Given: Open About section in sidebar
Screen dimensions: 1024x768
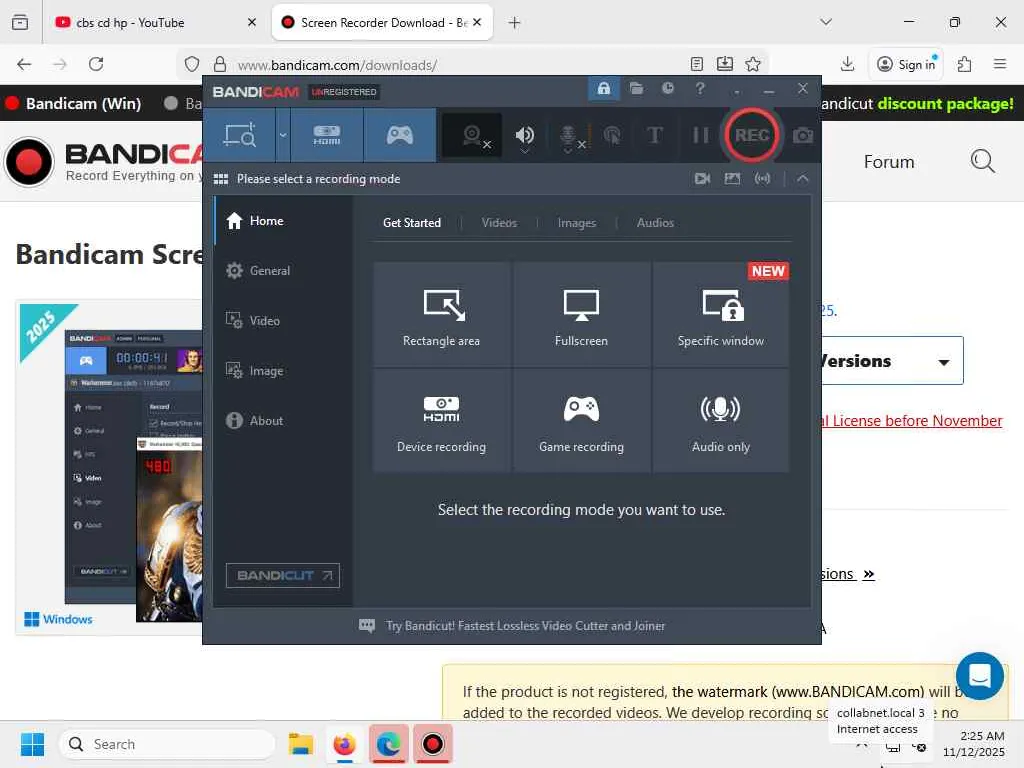Looking at the screenshot, I should tap(283, 421).
